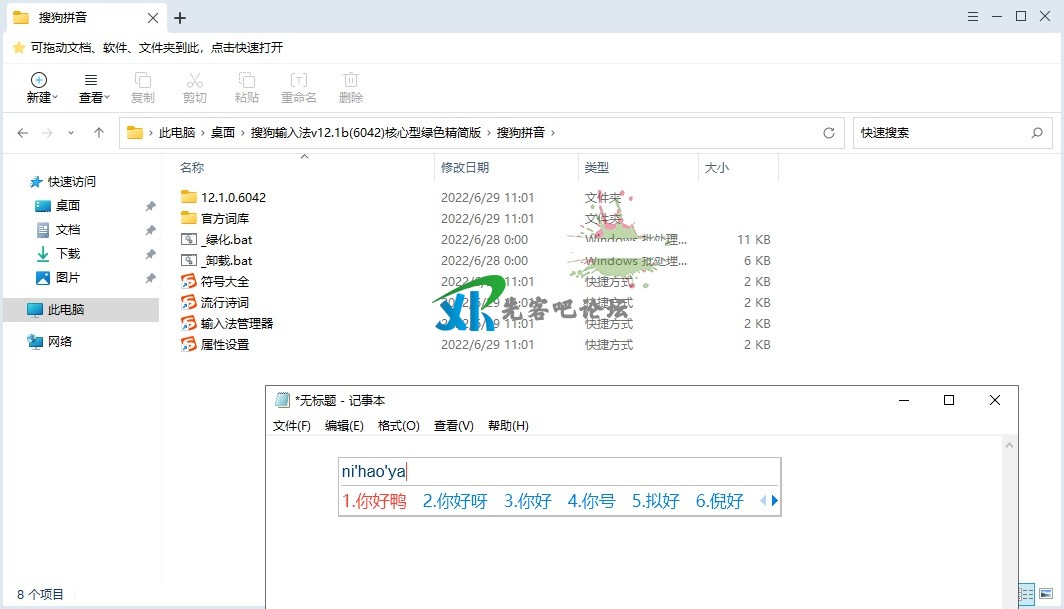Open 下载 in quick access
1064x609 pixels.
[x=67, y=254]
